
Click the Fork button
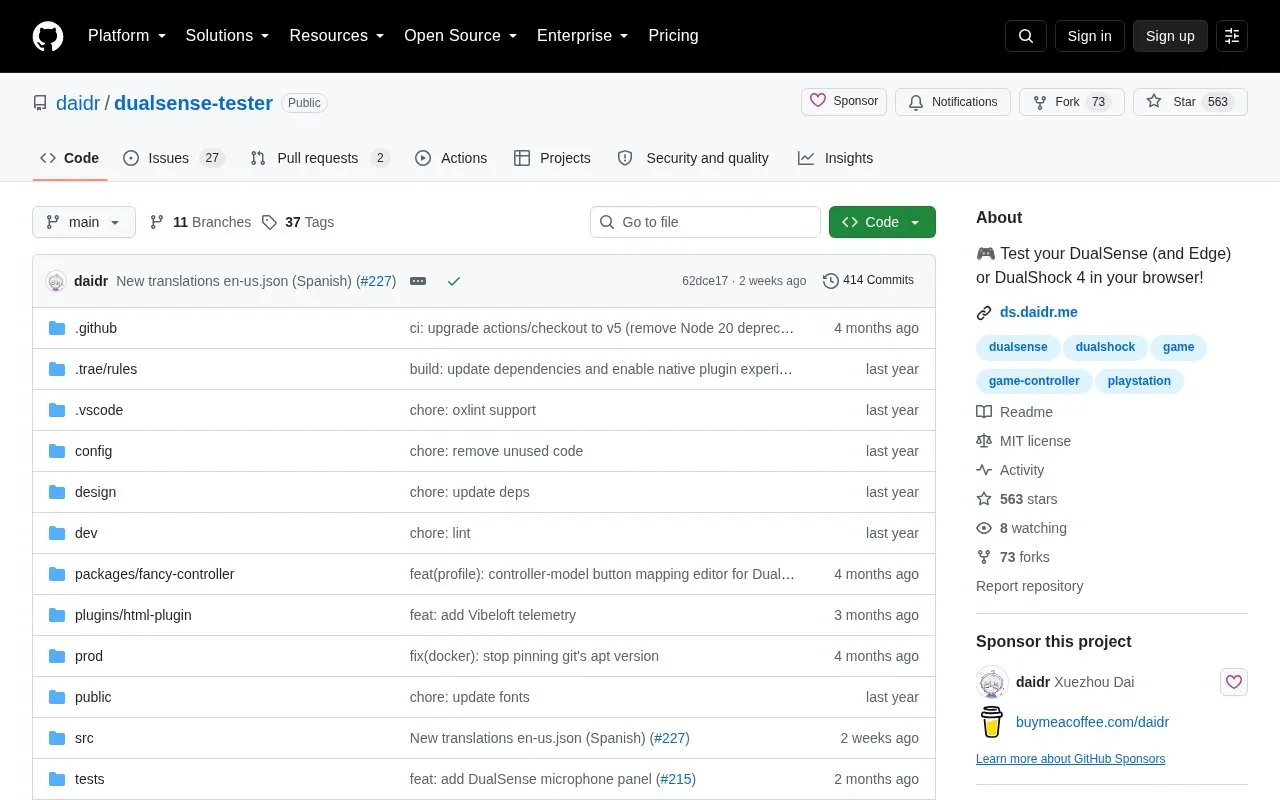[x=1072, y=102]
